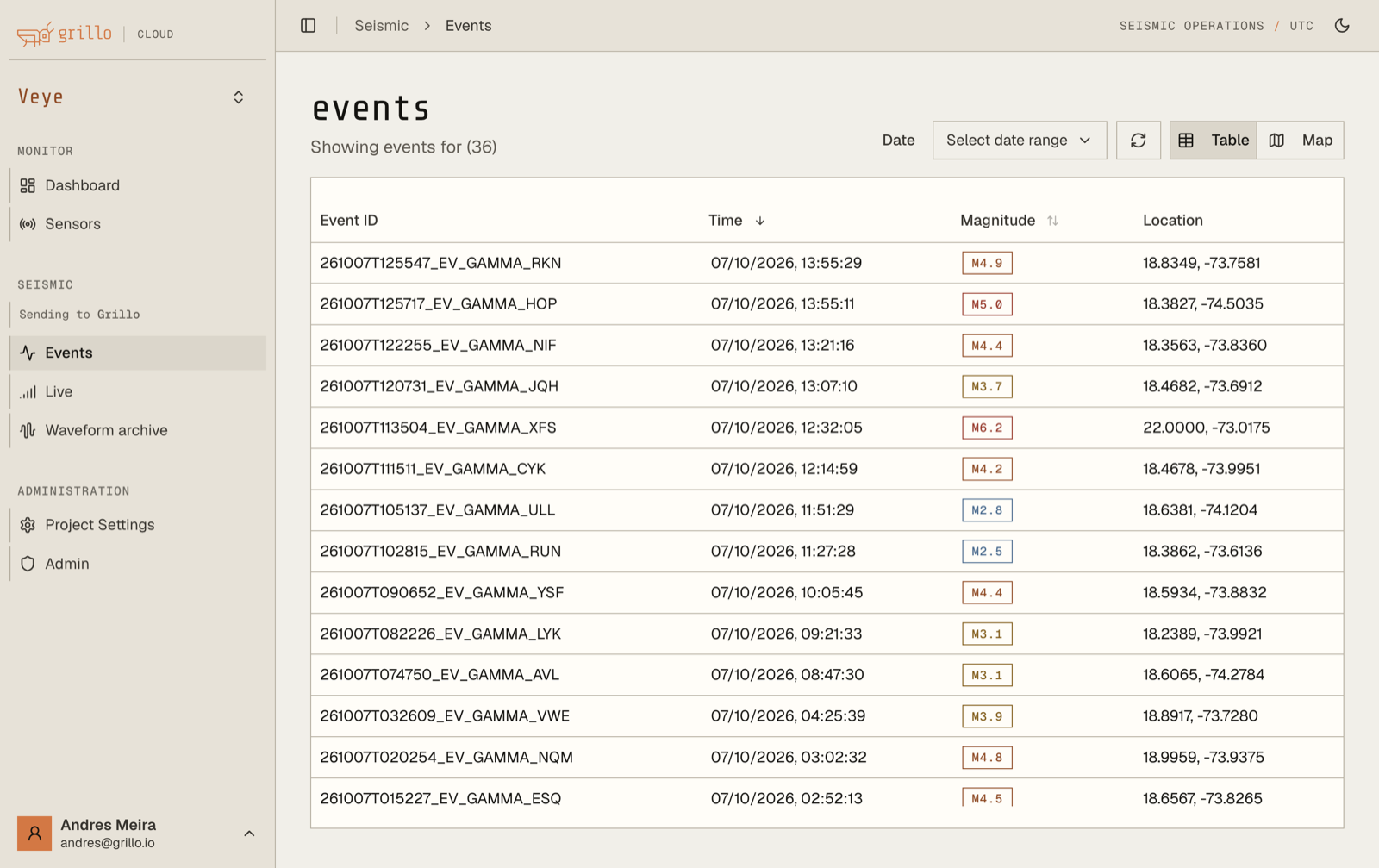1379x868 pixels.
Task: Click the Events pulse icon
Action: tap(28, 353)
